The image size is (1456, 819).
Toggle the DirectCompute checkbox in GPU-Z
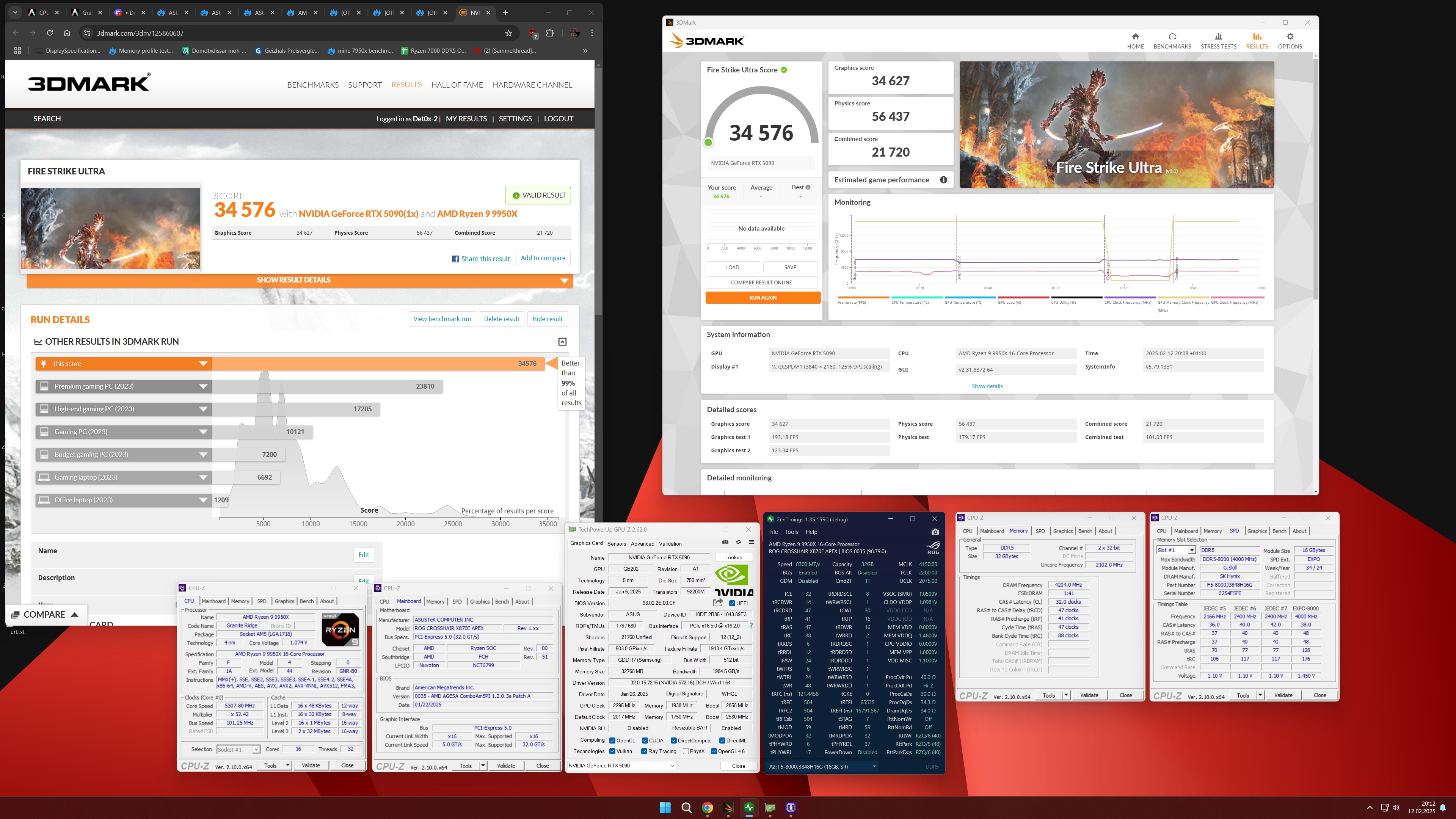tap(674, 741)
